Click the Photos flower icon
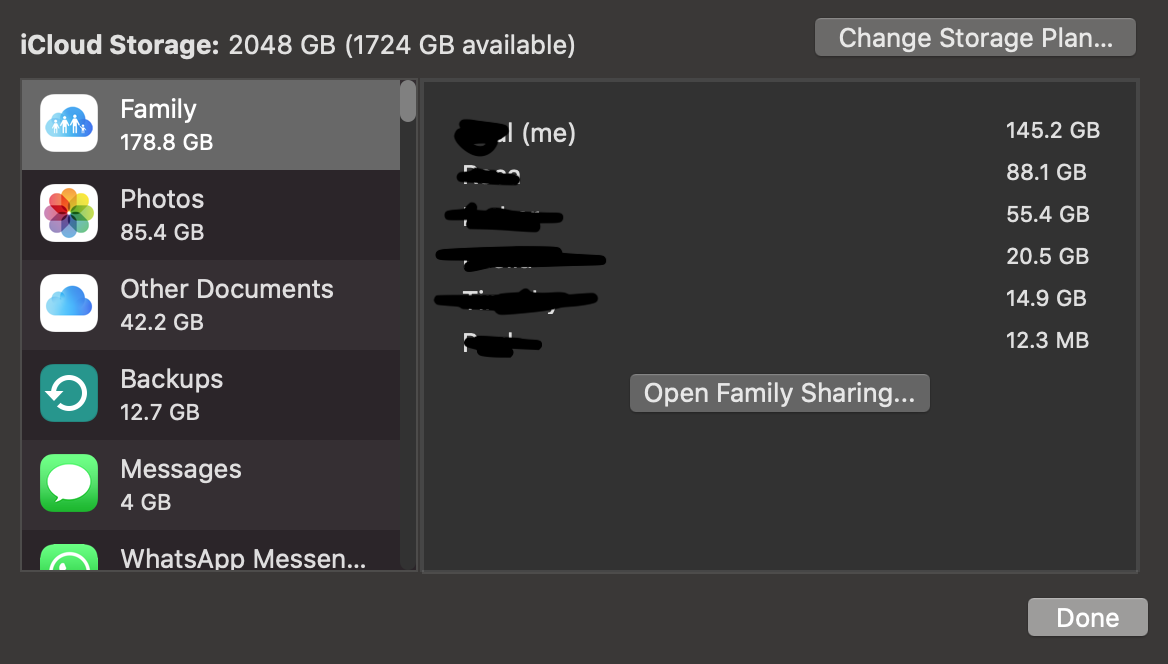The image size is (1168, 664). tap(69, 213)
